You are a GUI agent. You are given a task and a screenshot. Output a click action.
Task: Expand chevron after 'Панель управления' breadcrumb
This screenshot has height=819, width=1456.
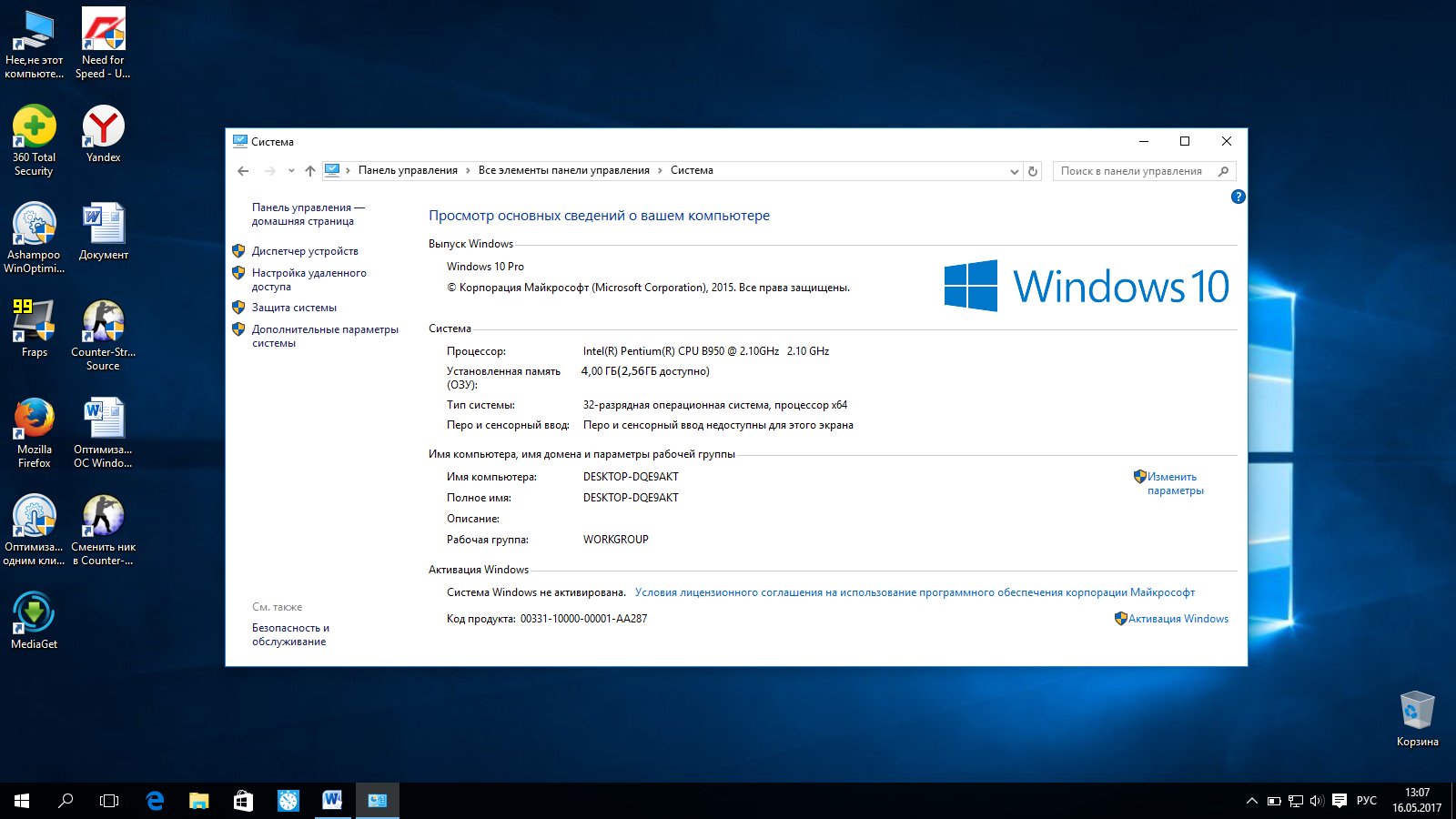point(468,170)
